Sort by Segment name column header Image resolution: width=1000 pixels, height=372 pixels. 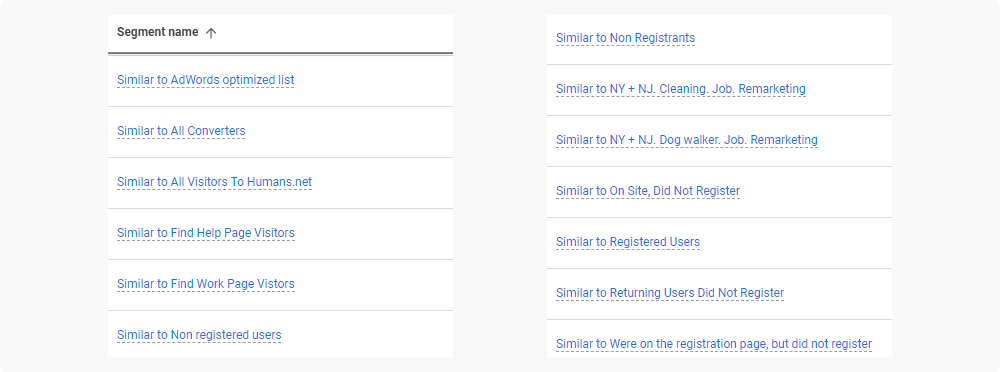point(158,33)
